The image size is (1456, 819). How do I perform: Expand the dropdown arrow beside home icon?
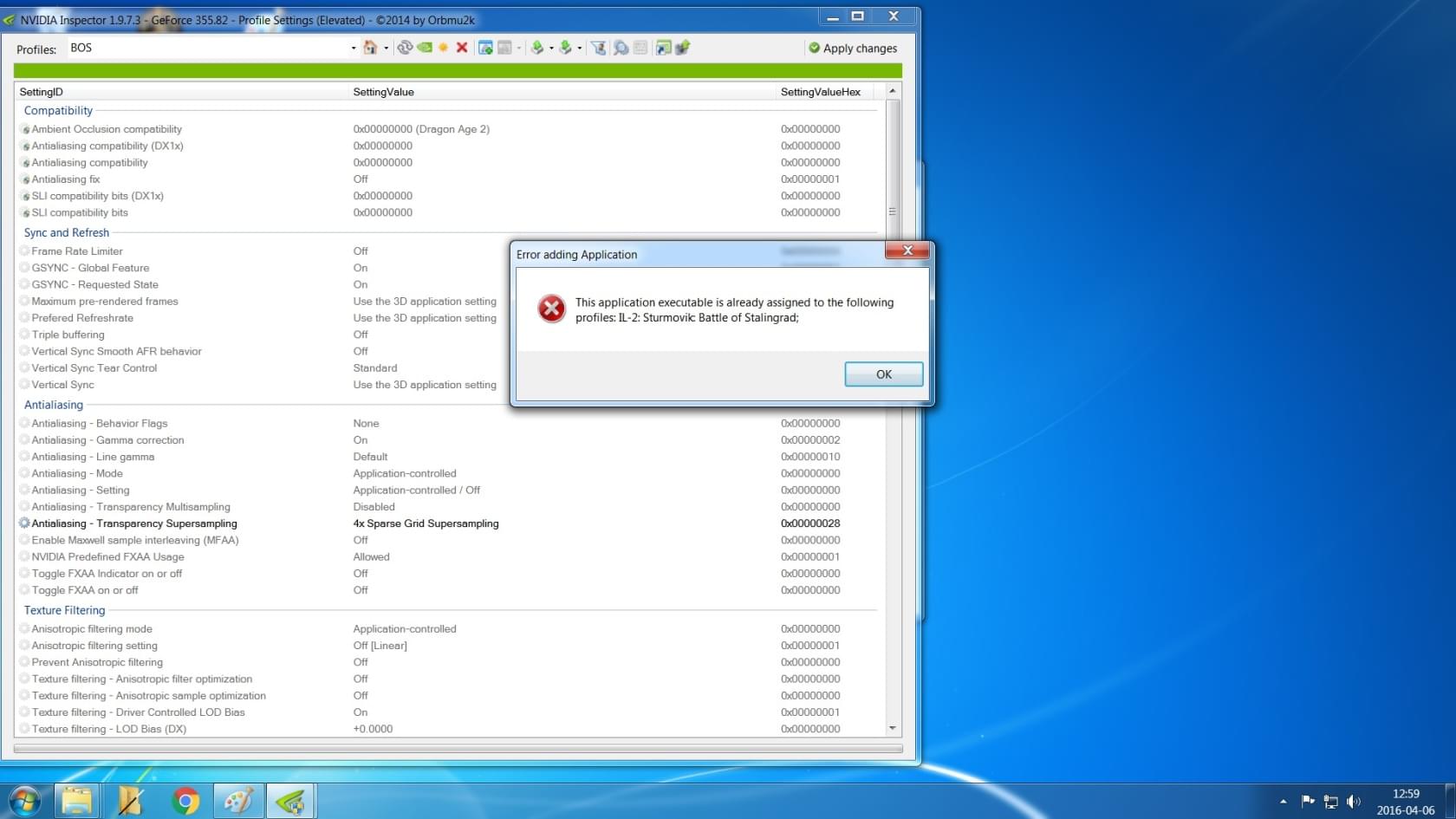[x=386, y=49]
